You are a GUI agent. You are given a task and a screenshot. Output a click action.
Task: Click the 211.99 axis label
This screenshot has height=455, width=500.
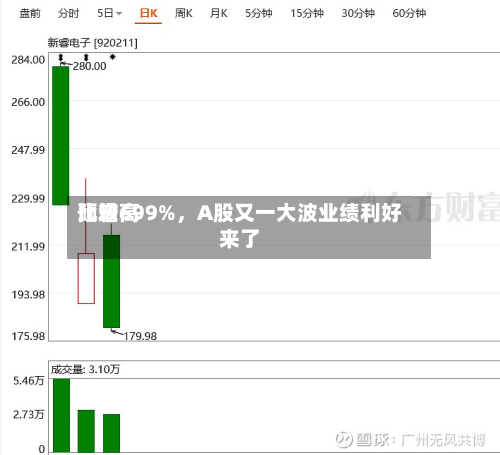point(28,247)
